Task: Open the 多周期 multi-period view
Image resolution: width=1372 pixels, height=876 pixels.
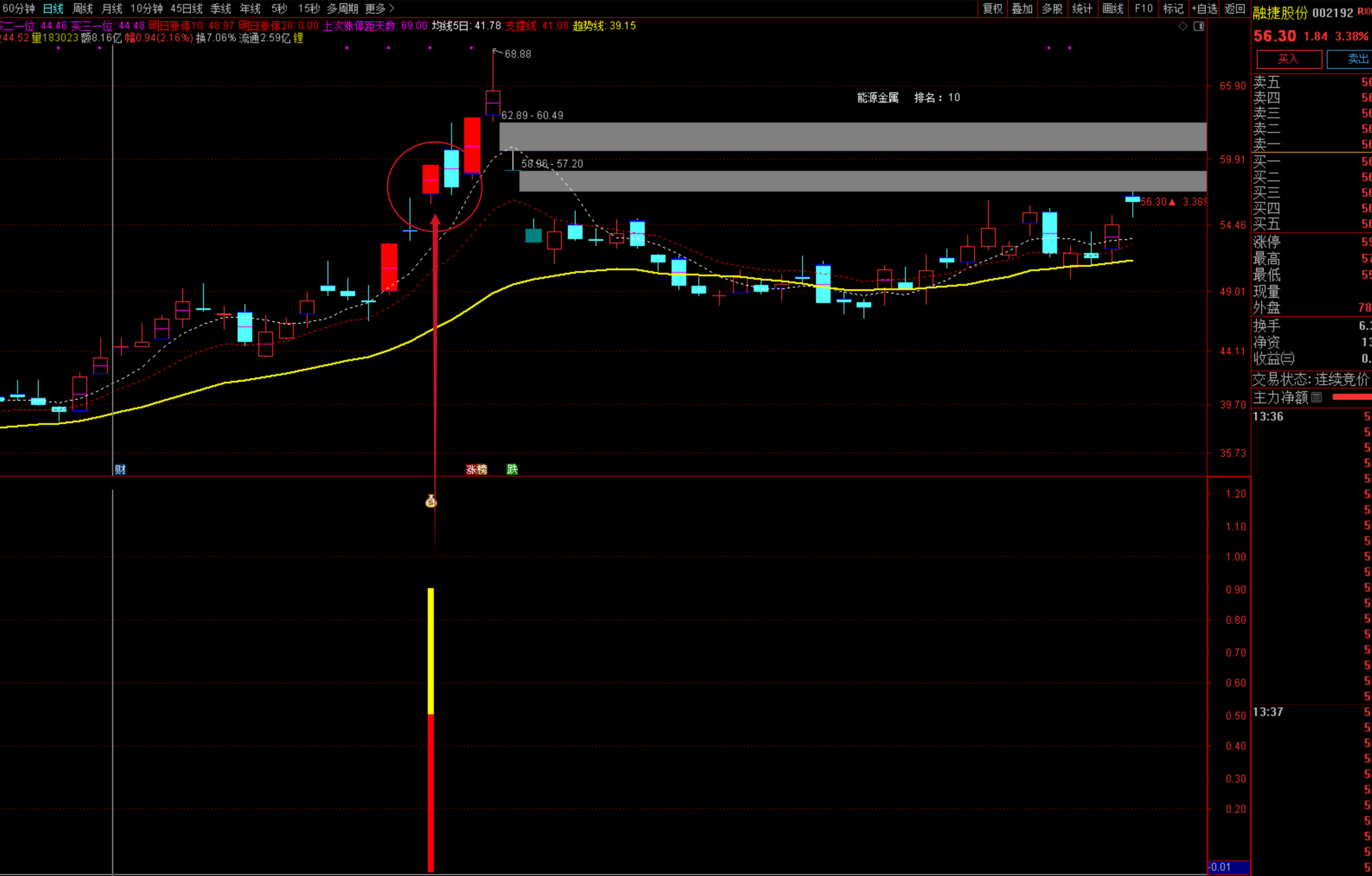Action: click(342, 9)
